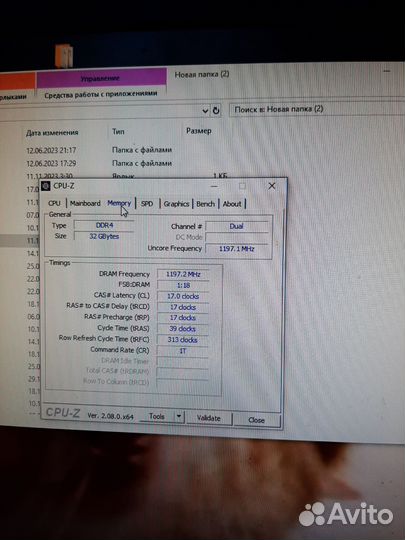
Task: Switch to the CPU tab
Action: click(54, 203)
